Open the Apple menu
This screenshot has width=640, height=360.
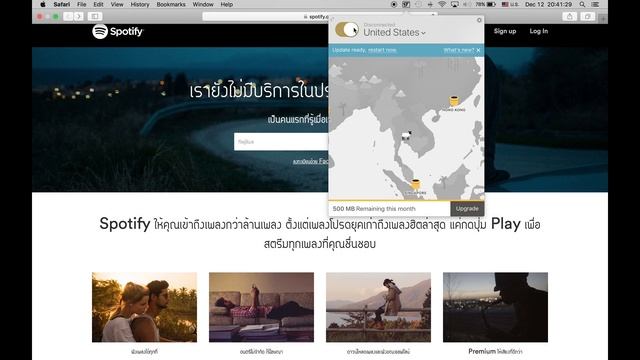pyautogui.click(x=43, y=4)
